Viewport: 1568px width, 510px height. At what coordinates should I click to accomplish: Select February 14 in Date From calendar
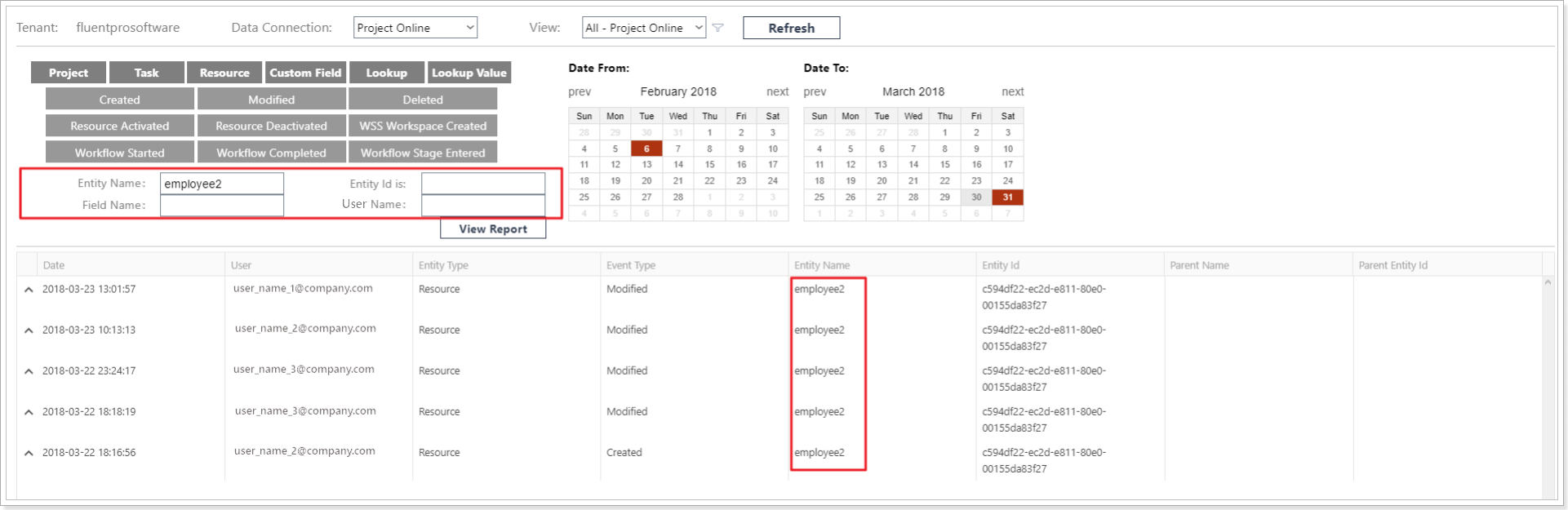pos(677,164)
